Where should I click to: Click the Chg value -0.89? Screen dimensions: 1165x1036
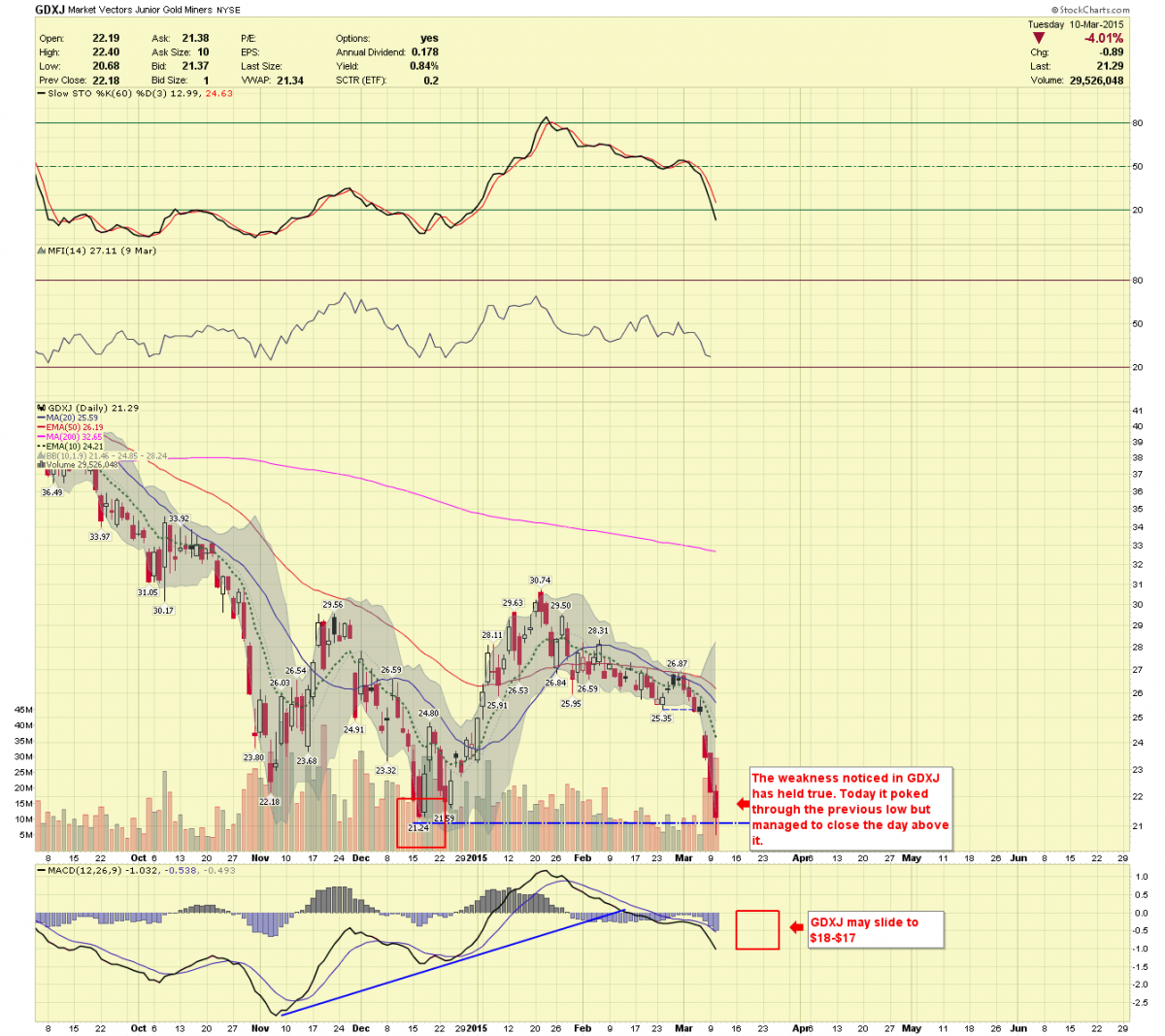1112,52
